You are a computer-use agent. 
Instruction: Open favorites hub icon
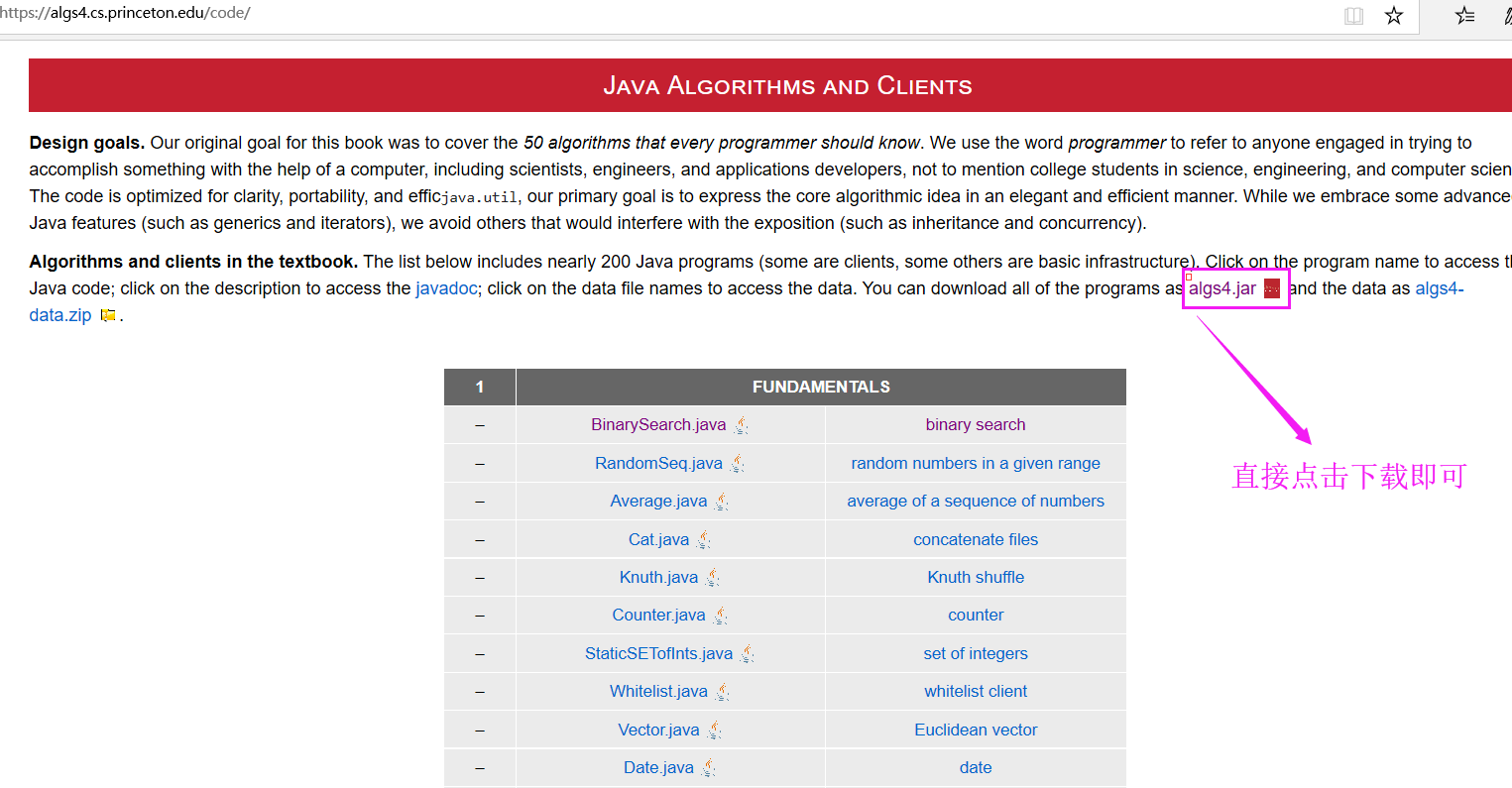point(1464,16)
